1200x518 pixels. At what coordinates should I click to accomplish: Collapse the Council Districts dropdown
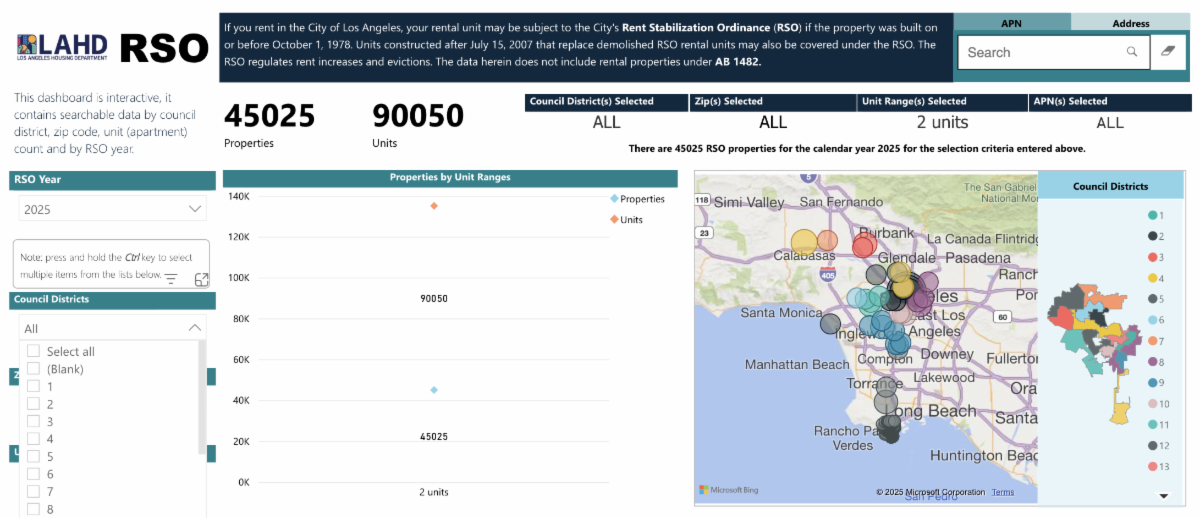194,328
